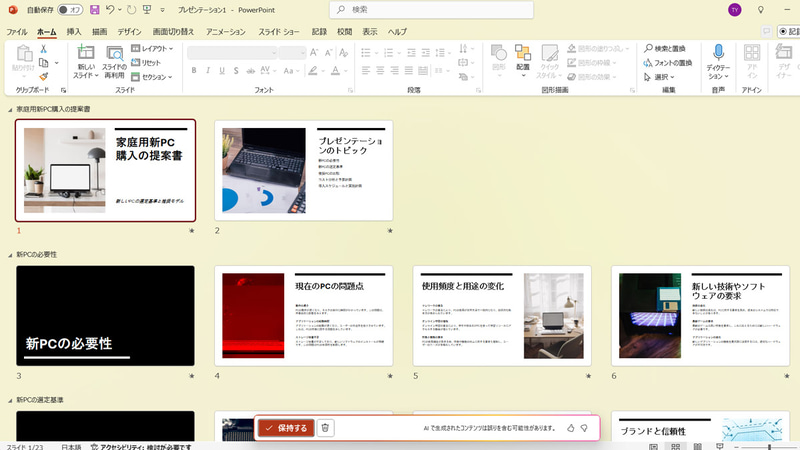Toggle text Shadow (S) button
Image resolution: width=800 pixels, height=450 pixels.
coord(236,70)
